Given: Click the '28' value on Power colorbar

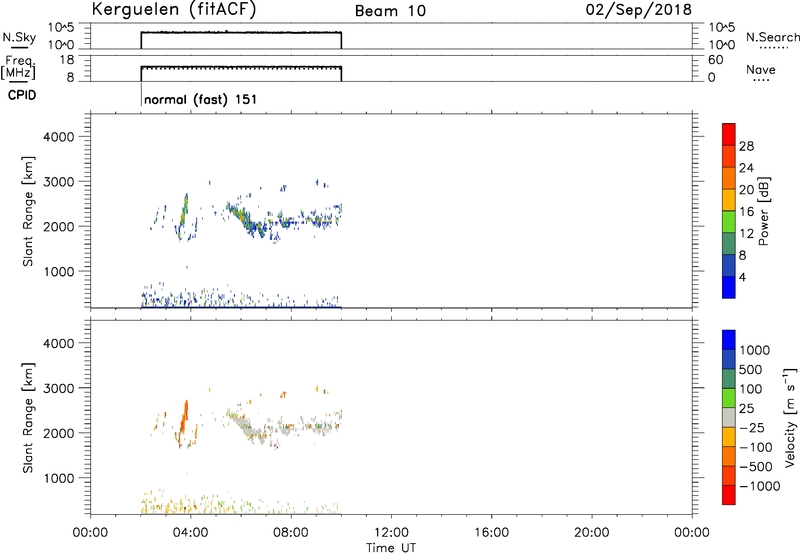Looking at the screenshot, I should (746, 146).
